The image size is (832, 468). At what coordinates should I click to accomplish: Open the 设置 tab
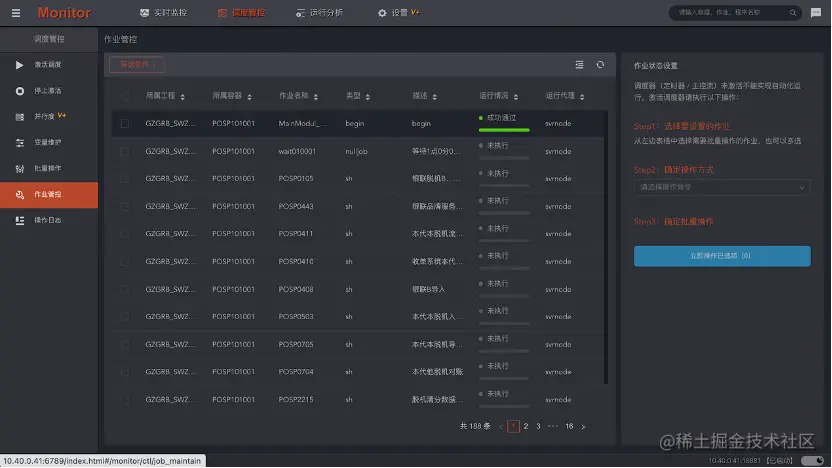pyautogui.click(x=398, y=13)
